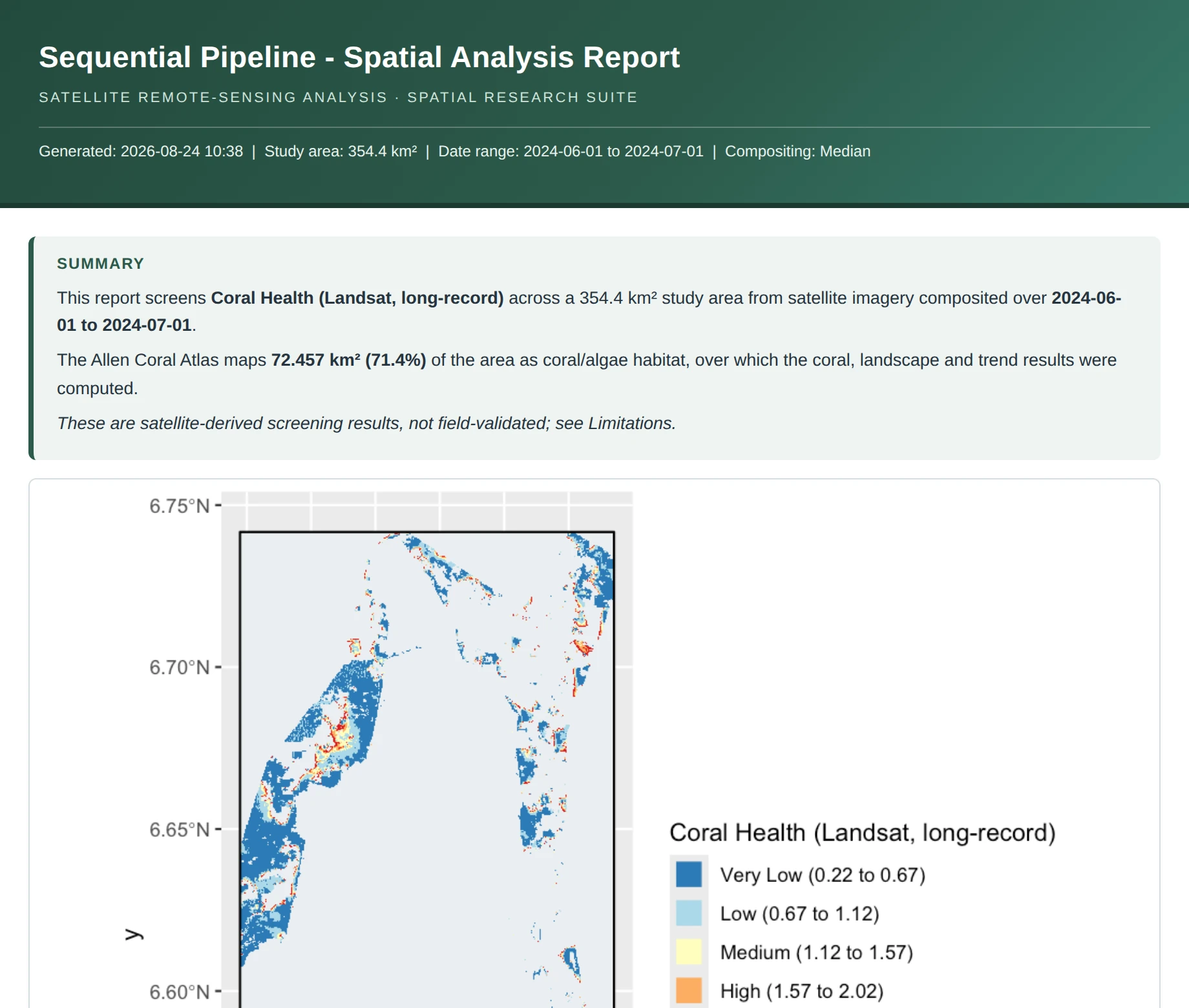The height and width of the screenshot is (1008, 1189).
Task: Click the 'Study area: 354.4 km²' metadata
Action: (x=341, y=151)
